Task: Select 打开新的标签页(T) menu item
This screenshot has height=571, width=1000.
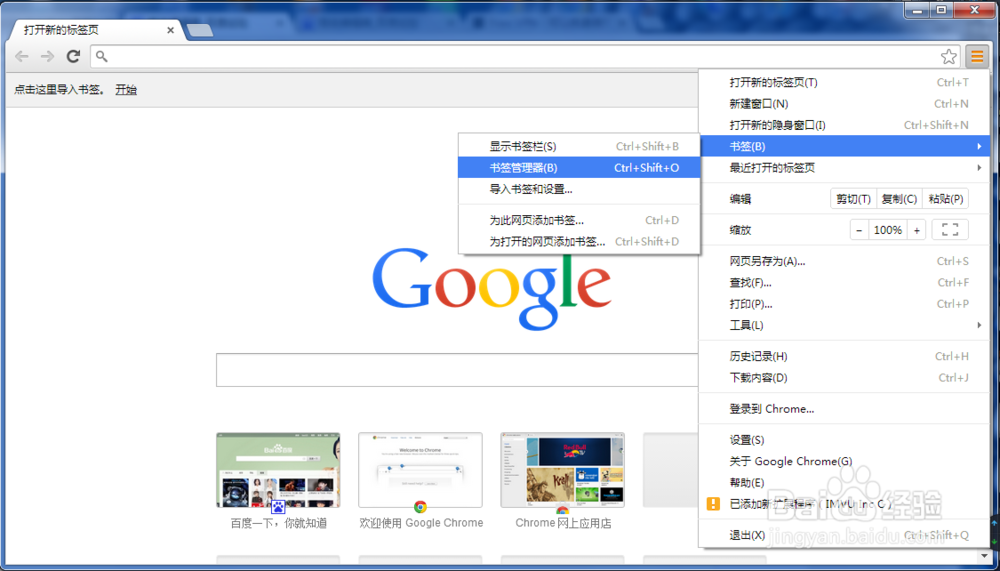Action: tap(846, 82)
